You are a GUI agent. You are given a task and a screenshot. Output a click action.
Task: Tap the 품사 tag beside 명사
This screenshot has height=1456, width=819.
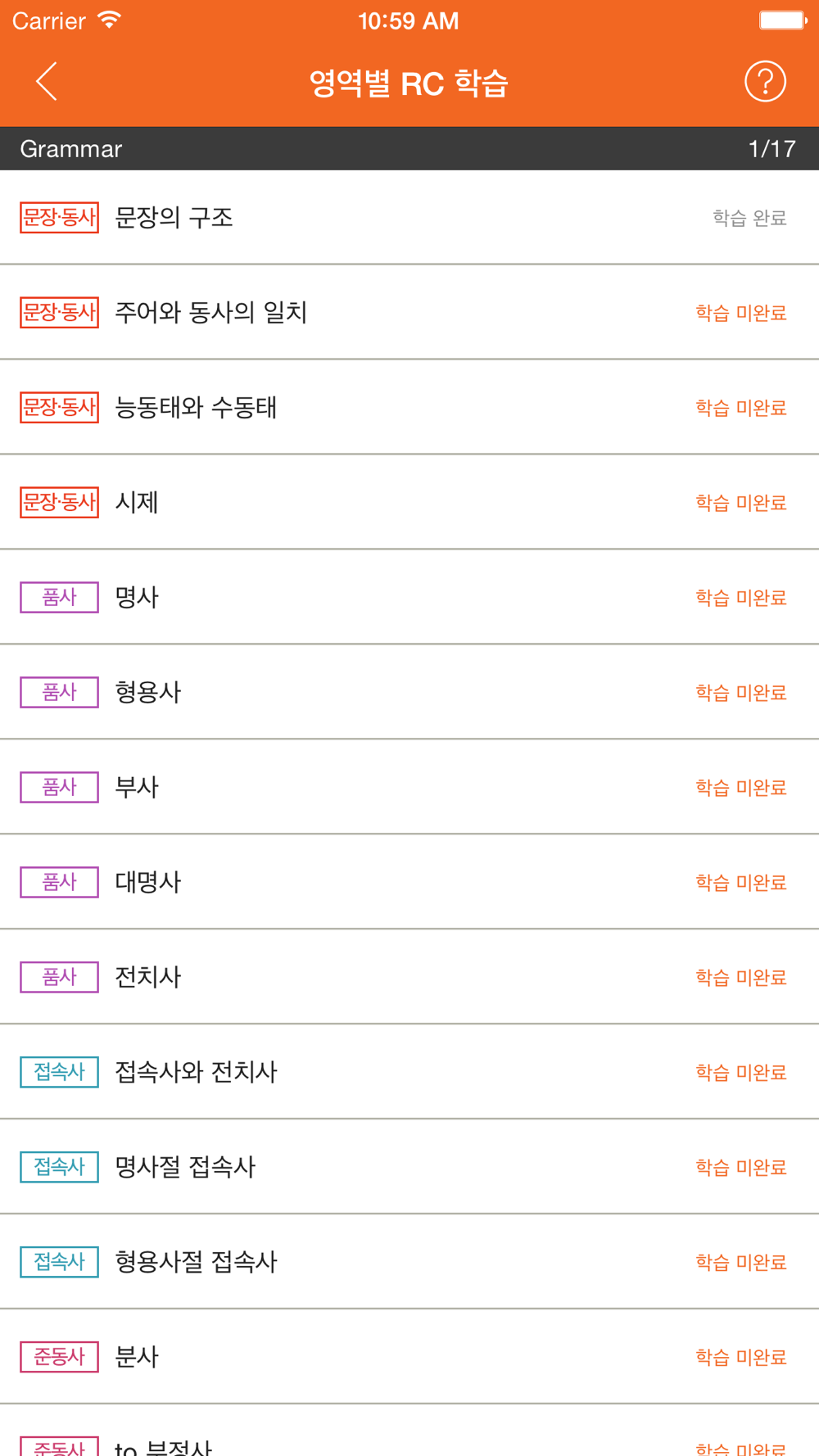pos(59,597)
